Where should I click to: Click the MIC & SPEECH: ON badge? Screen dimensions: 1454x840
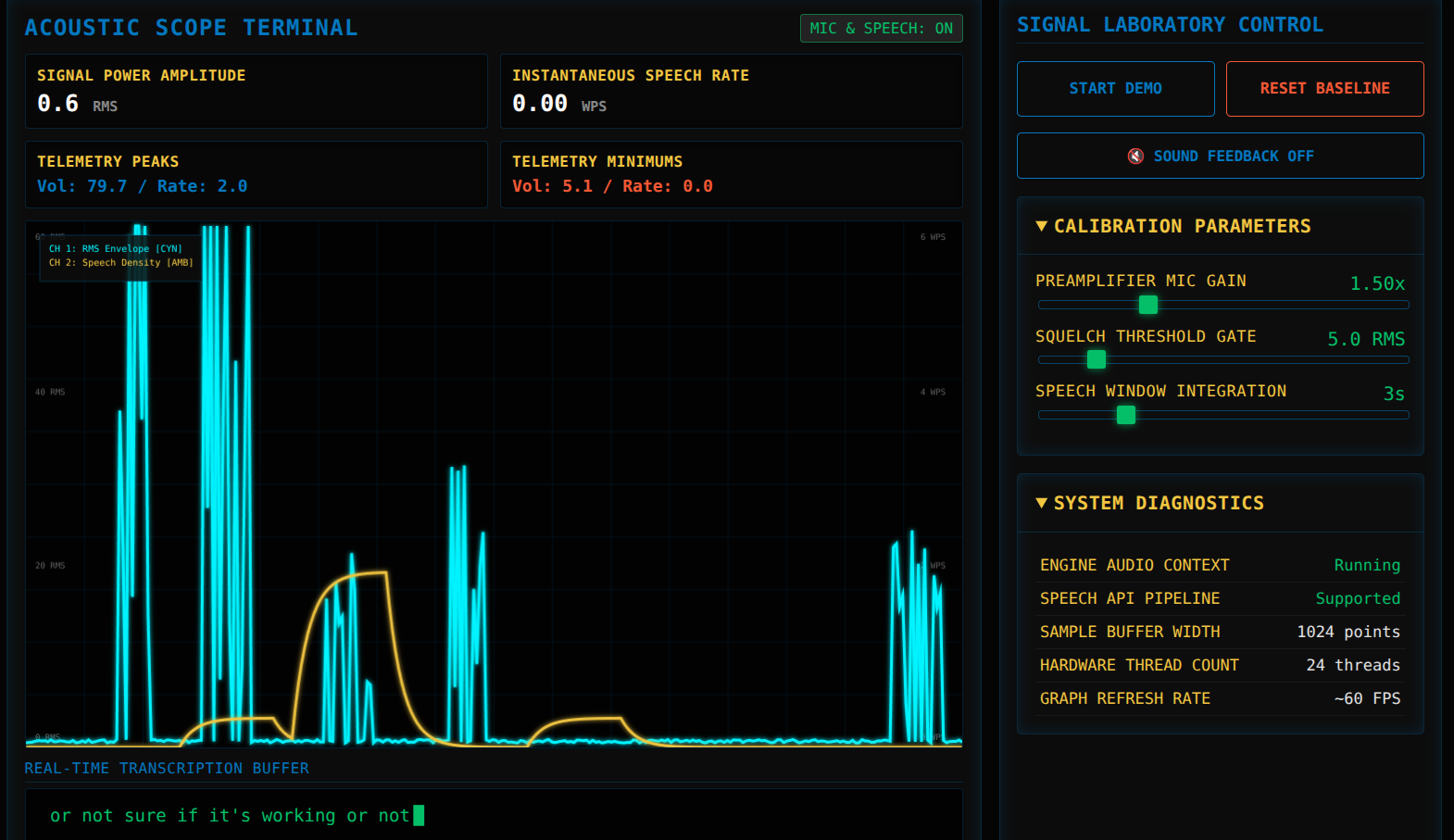tap(881, 29)
